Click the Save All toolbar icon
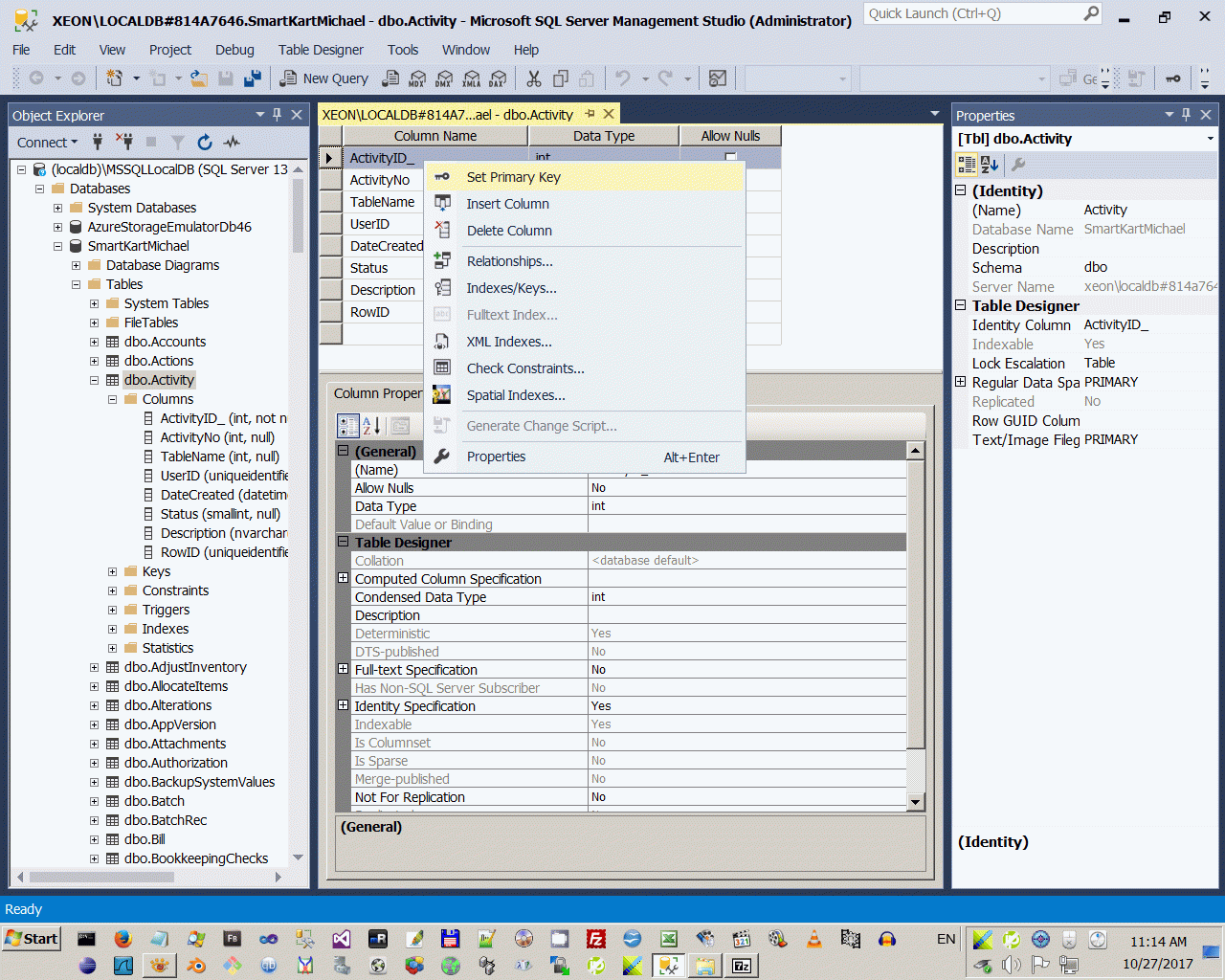Screen dimensions: 1225x980 [x=253, y=78]
